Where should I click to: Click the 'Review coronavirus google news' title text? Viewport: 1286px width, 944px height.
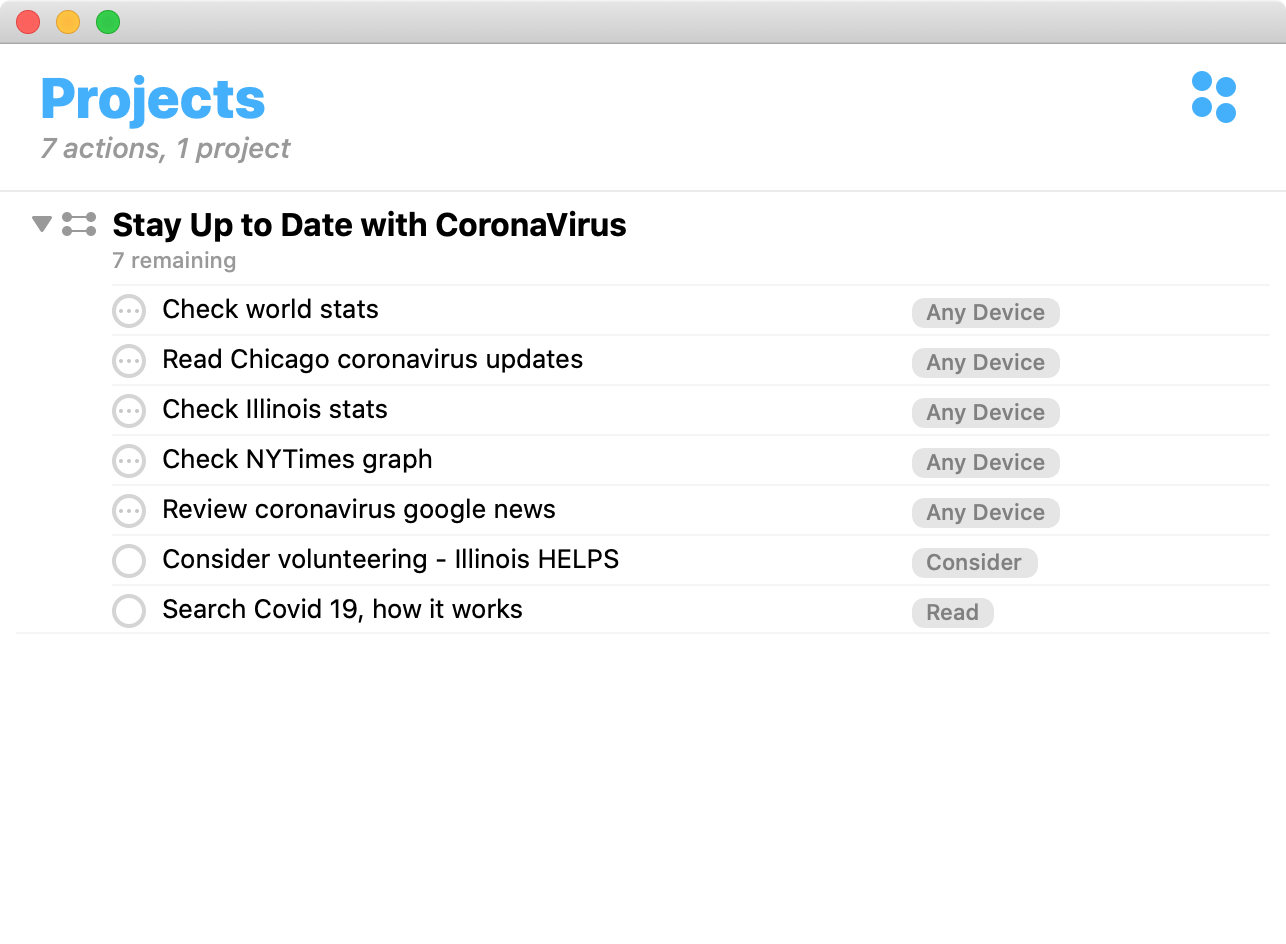pos(359,510)
